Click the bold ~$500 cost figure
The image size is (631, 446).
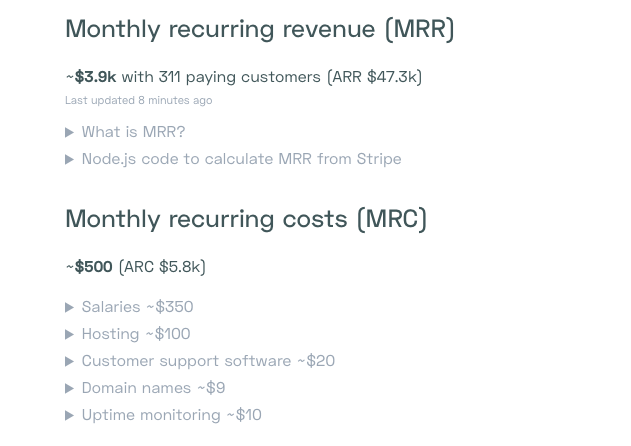point(91,267)
